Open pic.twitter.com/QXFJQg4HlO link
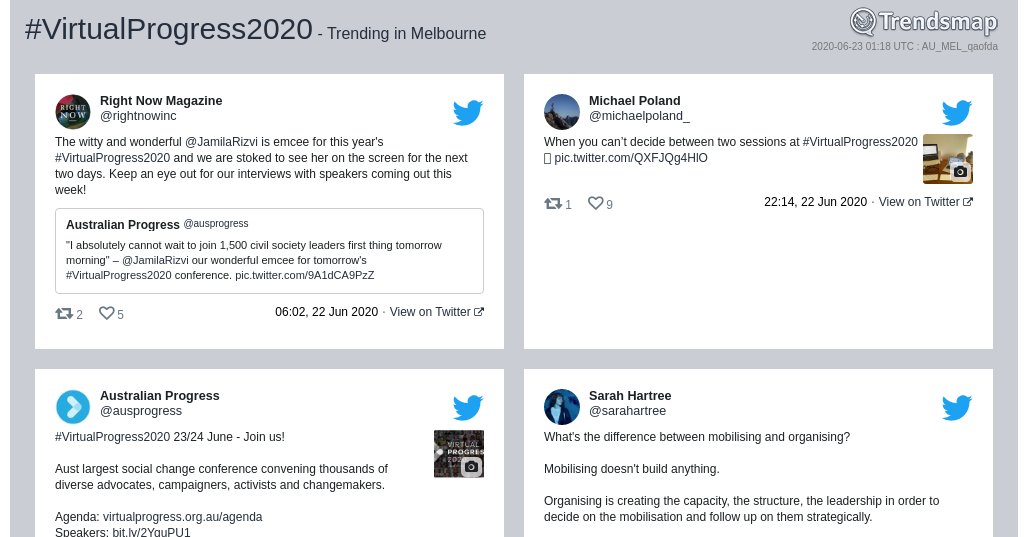The image size is (1028, 537). point(631,158)
